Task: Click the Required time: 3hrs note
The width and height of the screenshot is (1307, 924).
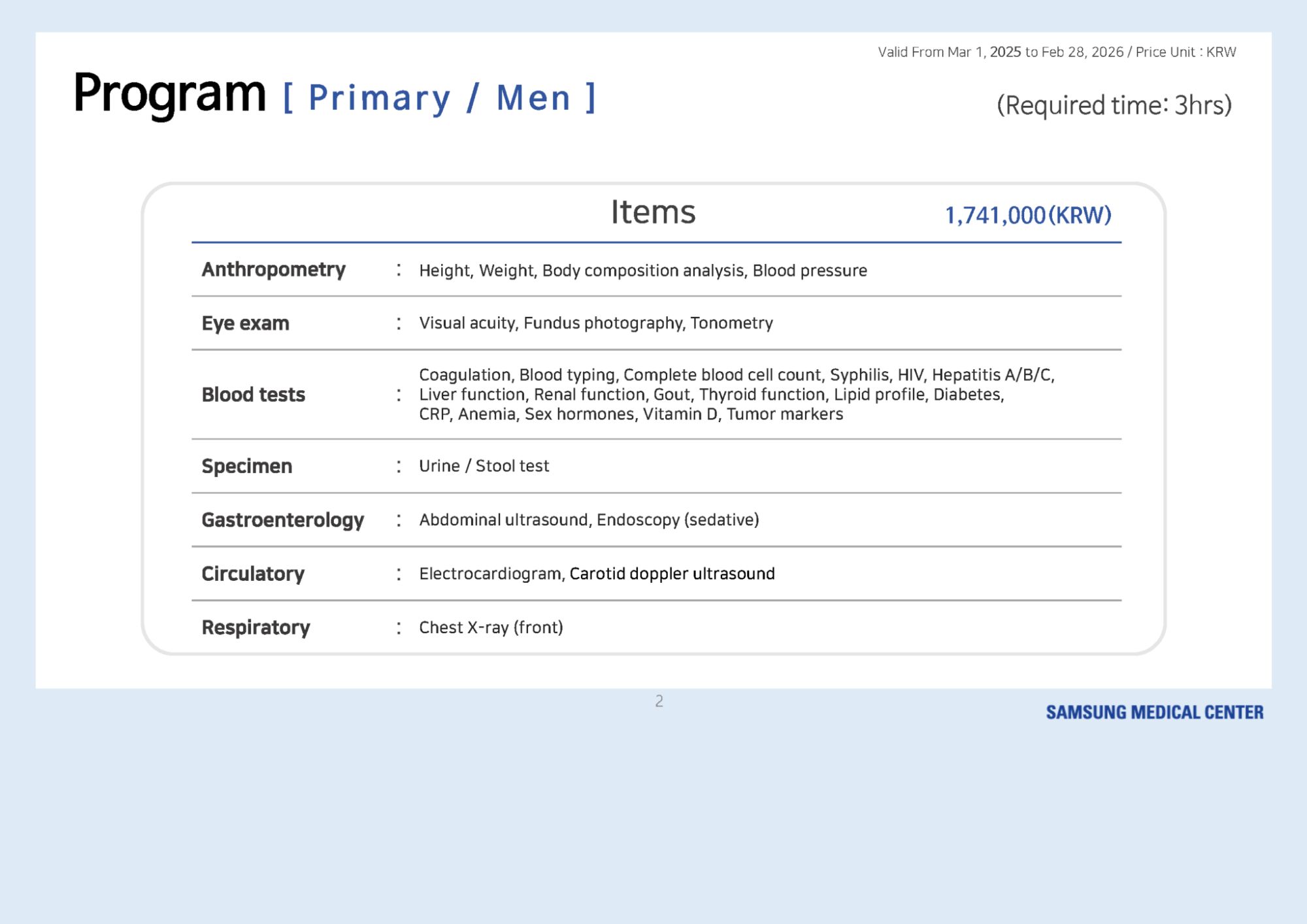Action: [1114, 105]
